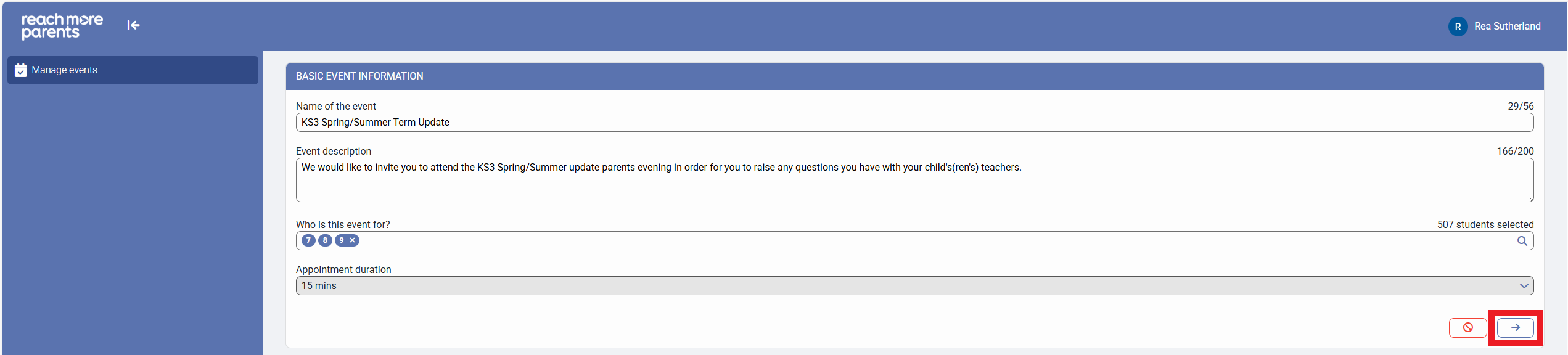This screenshot has width=1568, height=355.
Task: Remove year 9 tag with the x
Action: click(x=353, y=240)
